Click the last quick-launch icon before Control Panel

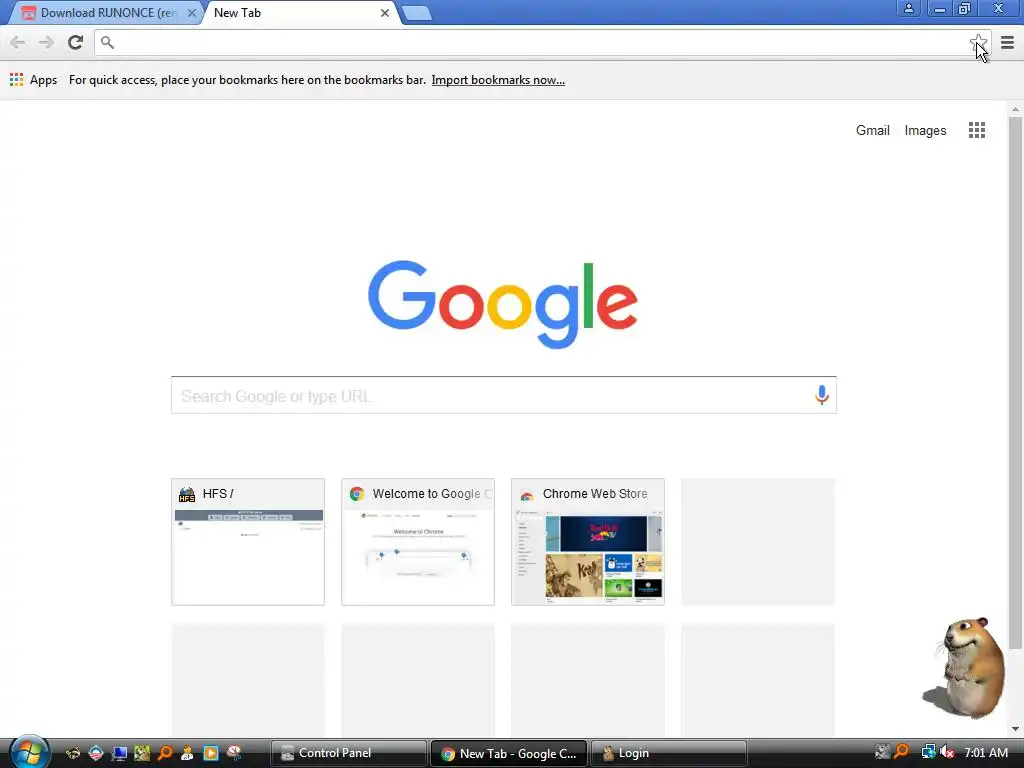pyautogui.click(x=234, y=753)
